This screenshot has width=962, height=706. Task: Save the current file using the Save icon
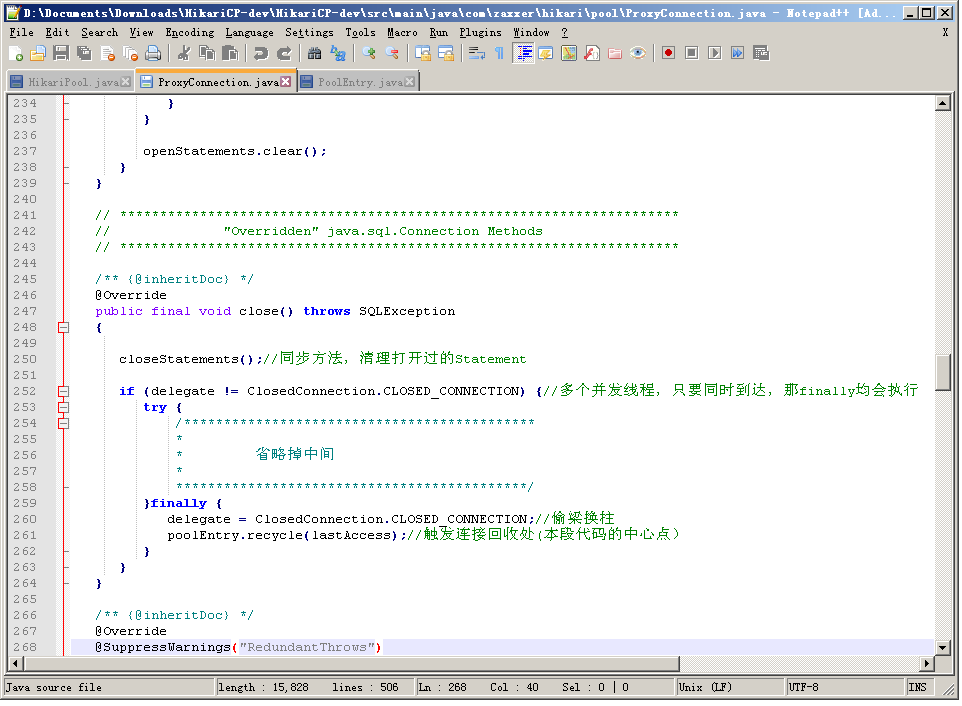point(61,54)
